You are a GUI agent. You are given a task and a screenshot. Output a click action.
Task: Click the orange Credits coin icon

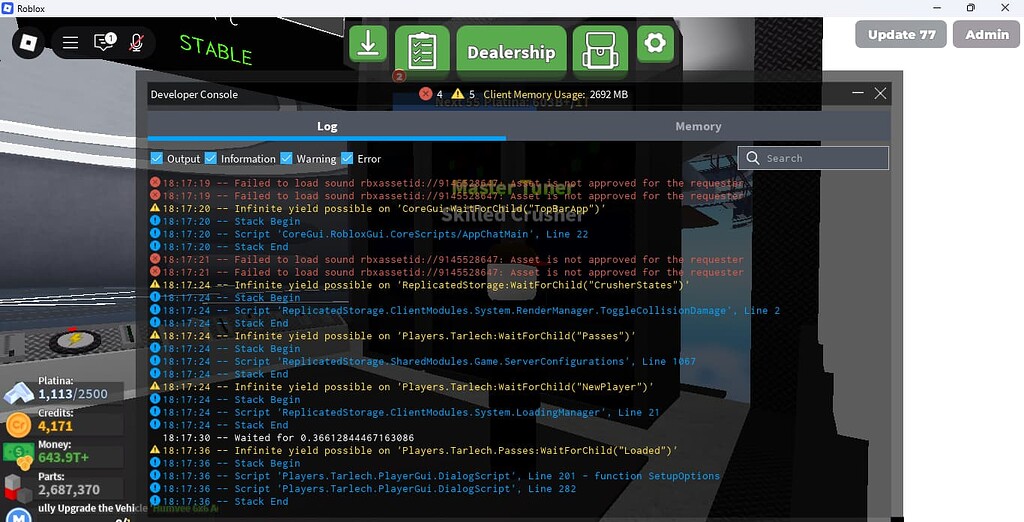coord(18,425)
